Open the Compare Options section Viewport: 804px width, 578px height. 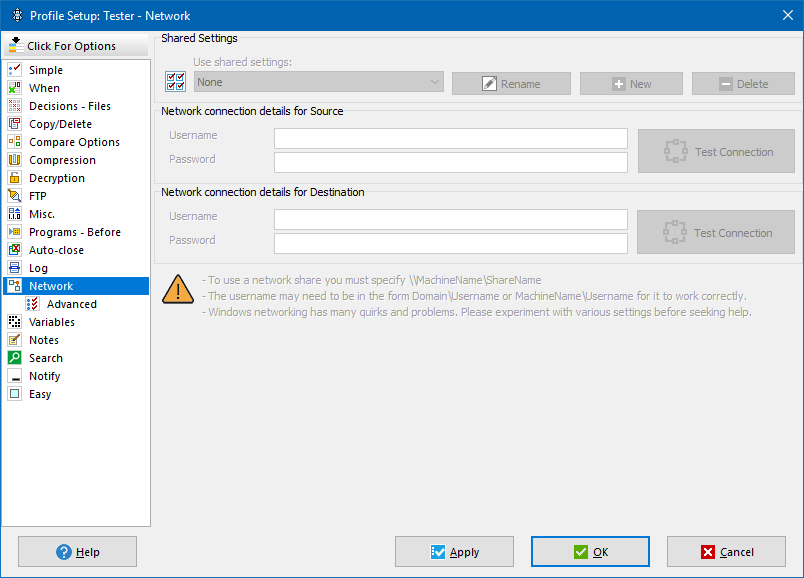pos(74,142)
